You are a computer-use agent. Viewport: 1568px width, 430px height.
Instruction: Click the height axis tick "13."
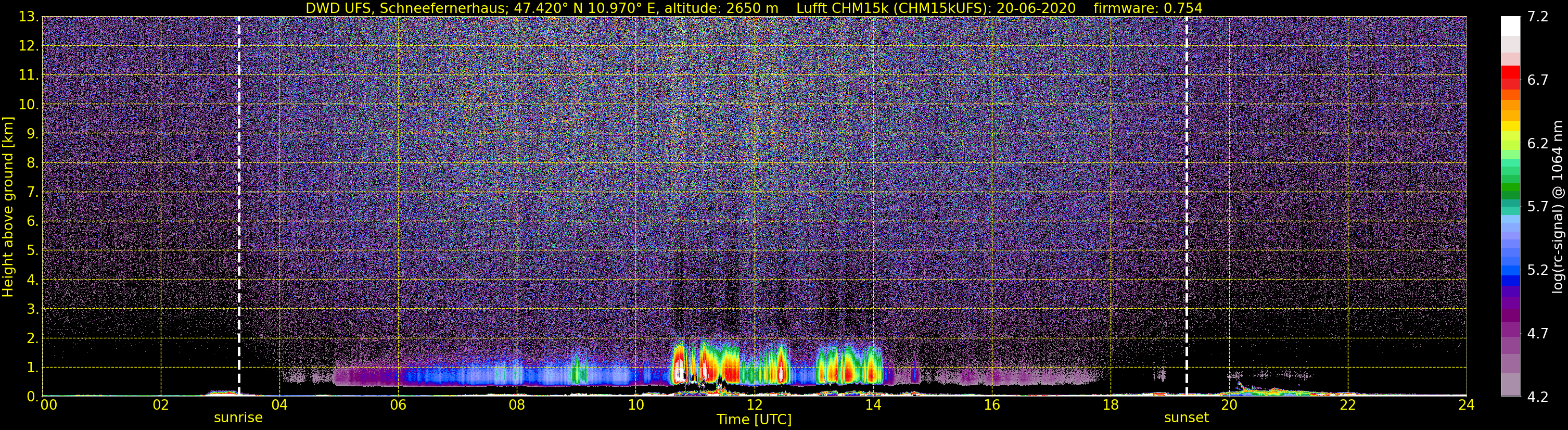pyautogui.click(x=28, y=17)
